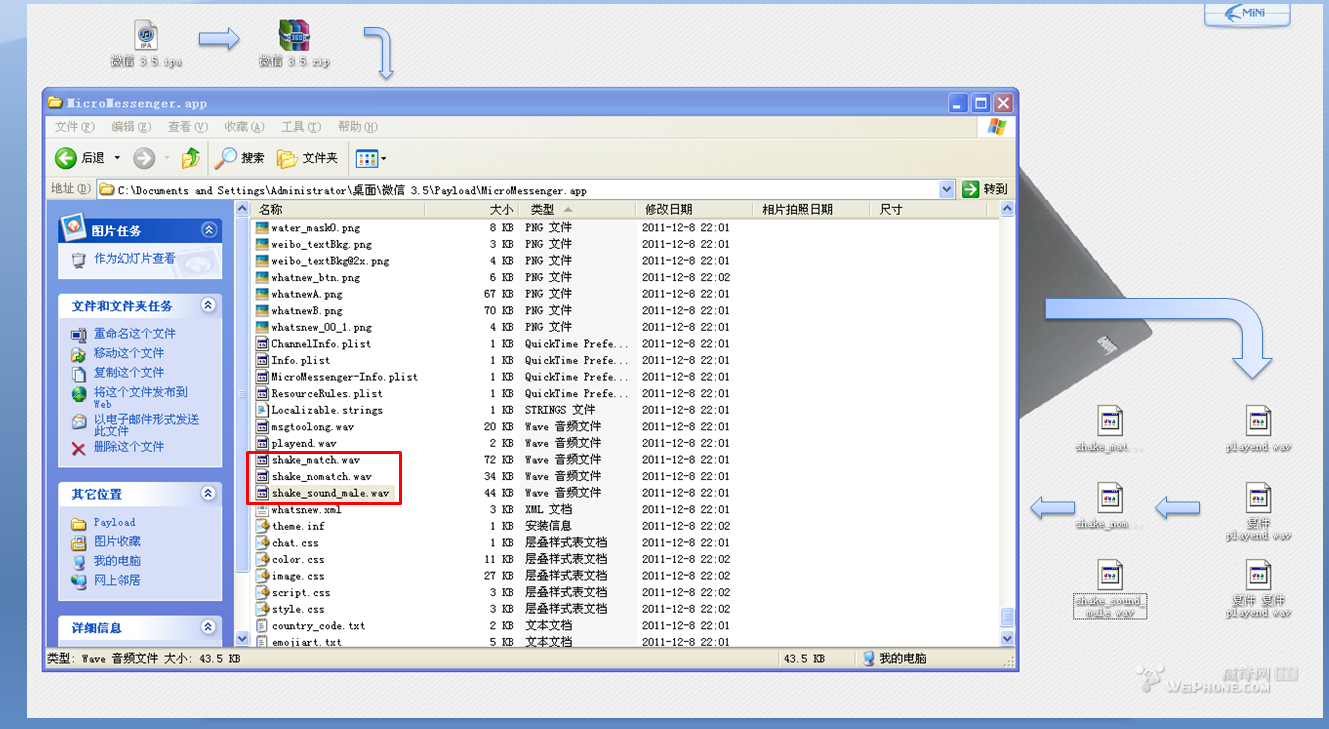The width and height of the screenshot is (1329, 729).
Task: Select file shake_match.wav
Action: 315,460
